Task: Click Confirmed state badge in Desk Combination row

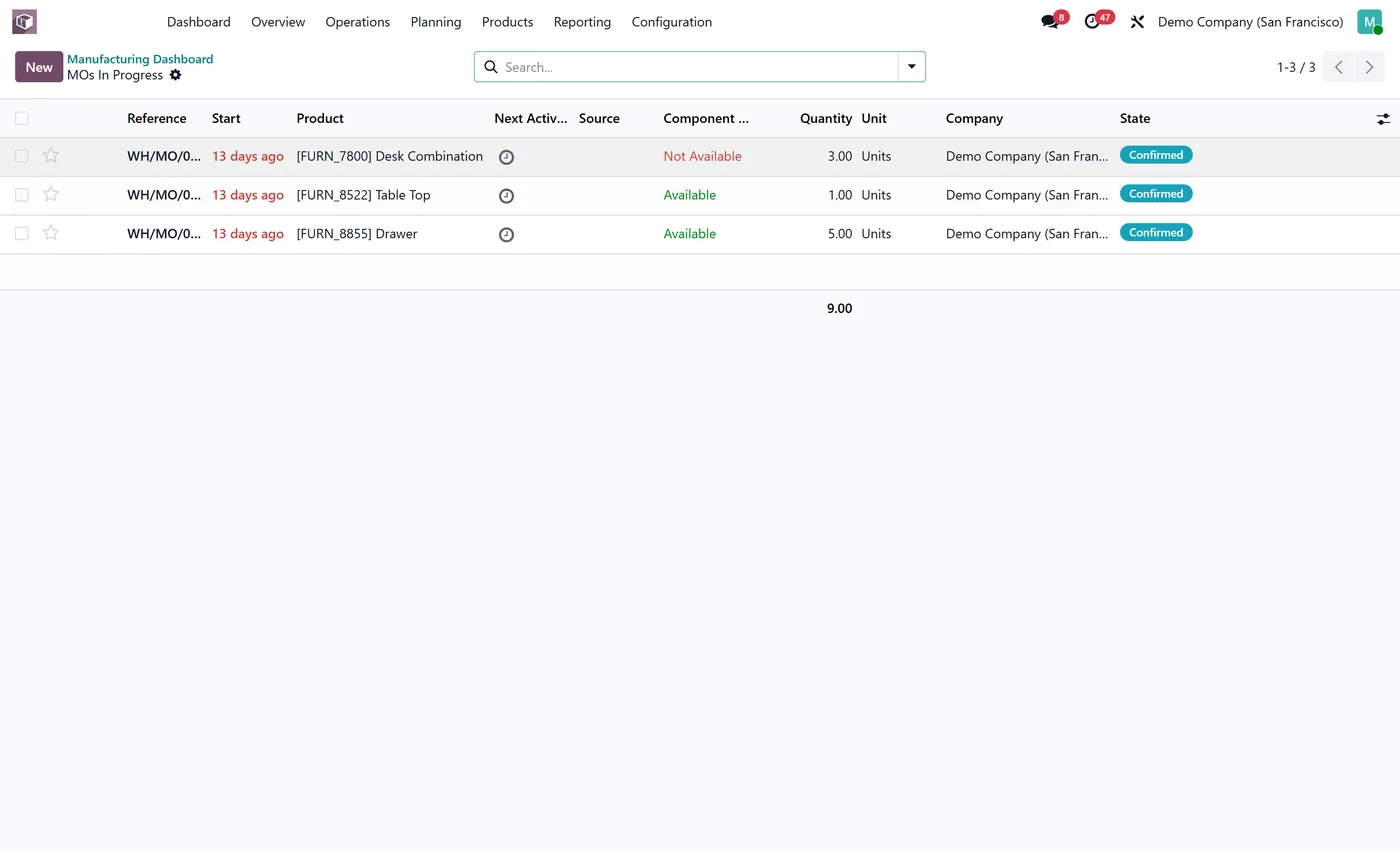Action: pyautogui.click(x=1156, y=155)
